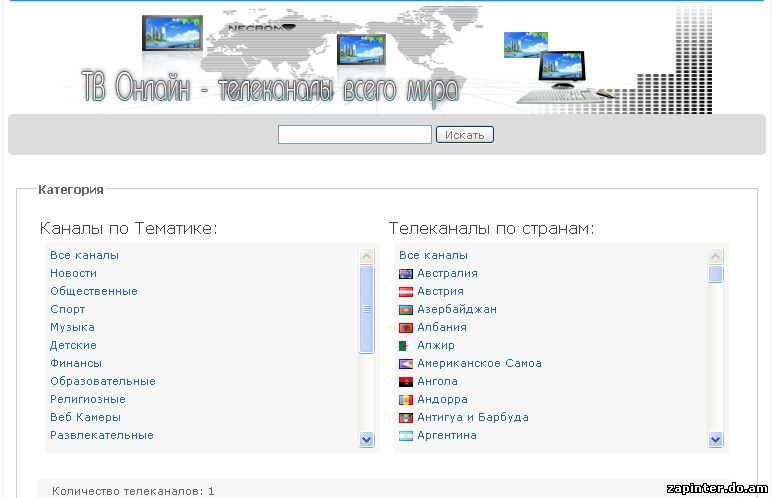Click the thematic list scroll-up arrow
773x498 pixels.
(x=366, y=256)
